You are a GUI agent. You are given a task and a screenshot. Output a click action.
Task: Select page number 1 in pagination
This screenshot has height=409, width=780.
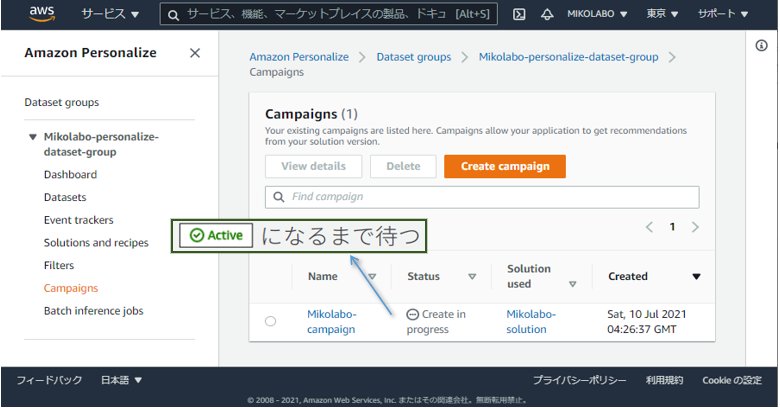pos(672,227)
